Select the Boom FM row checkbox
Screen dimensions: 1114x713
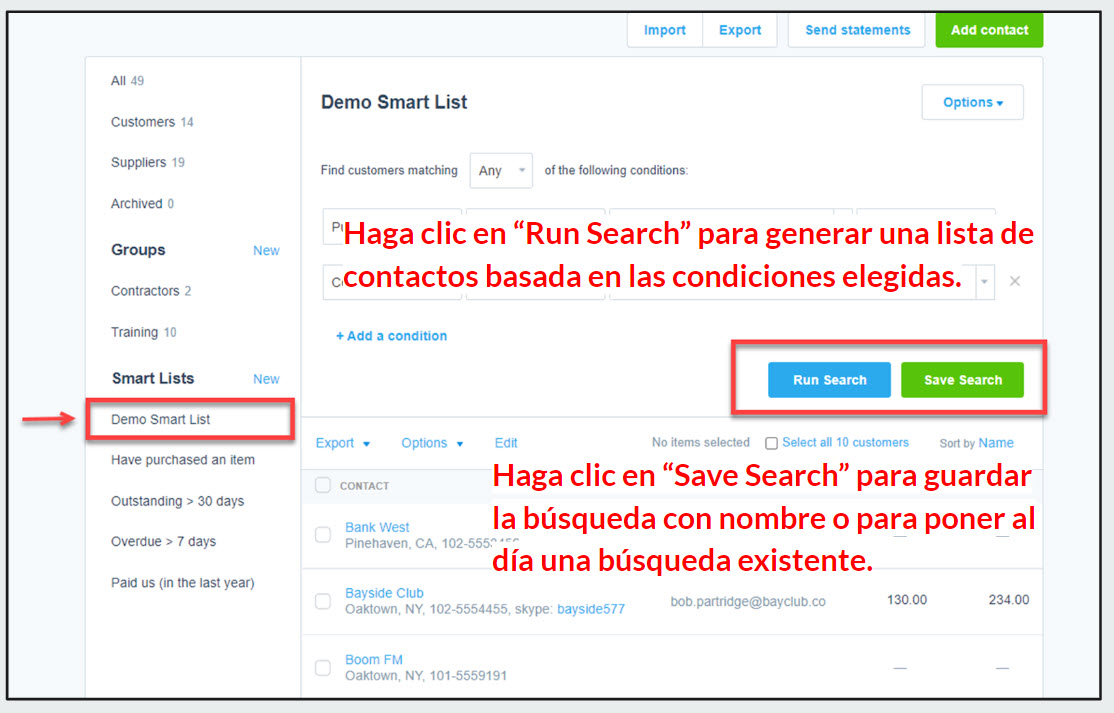323,667
